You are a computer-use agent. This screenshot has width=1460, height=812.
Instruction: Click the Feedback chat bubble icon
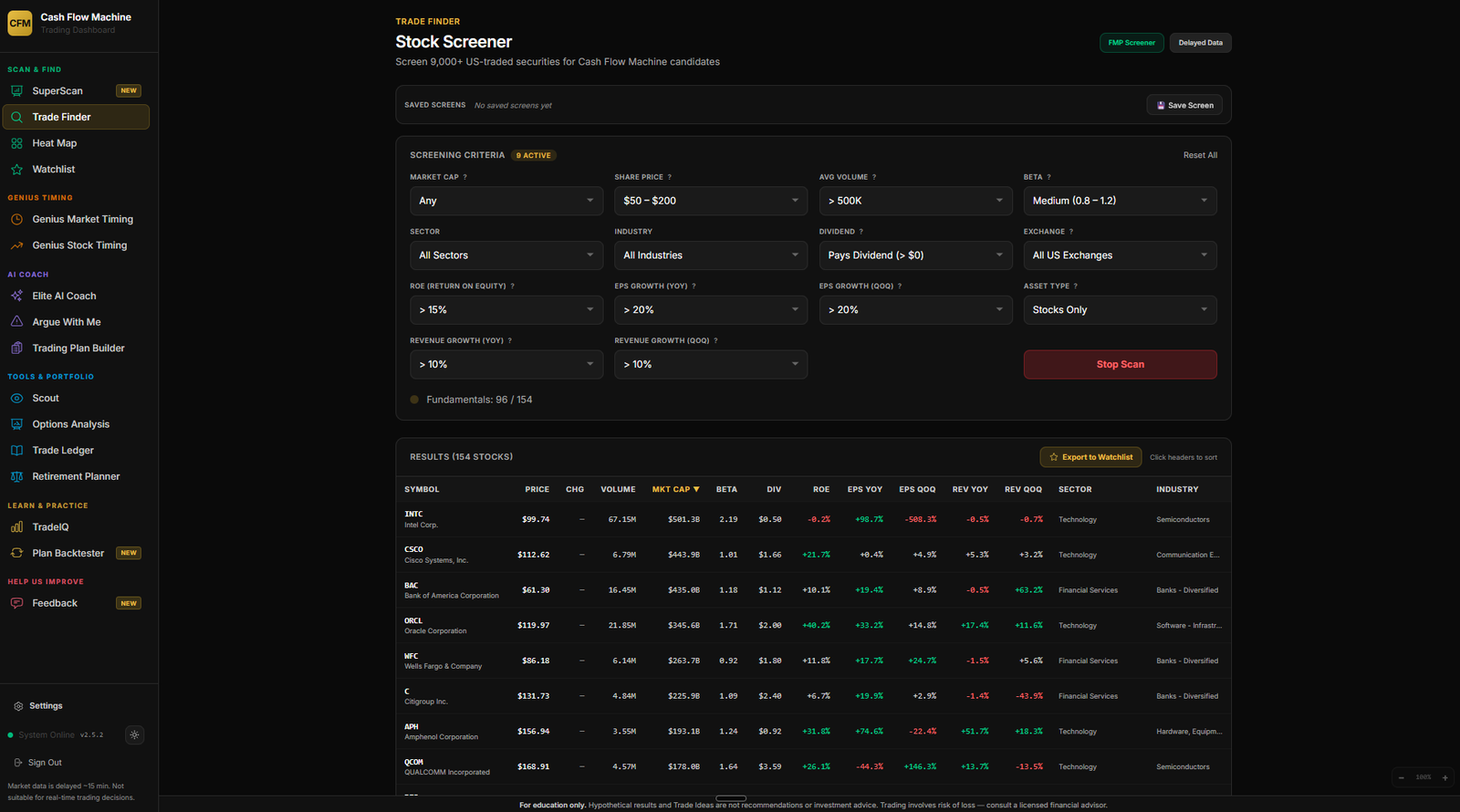pyautogui.click(x=16, y=603)
